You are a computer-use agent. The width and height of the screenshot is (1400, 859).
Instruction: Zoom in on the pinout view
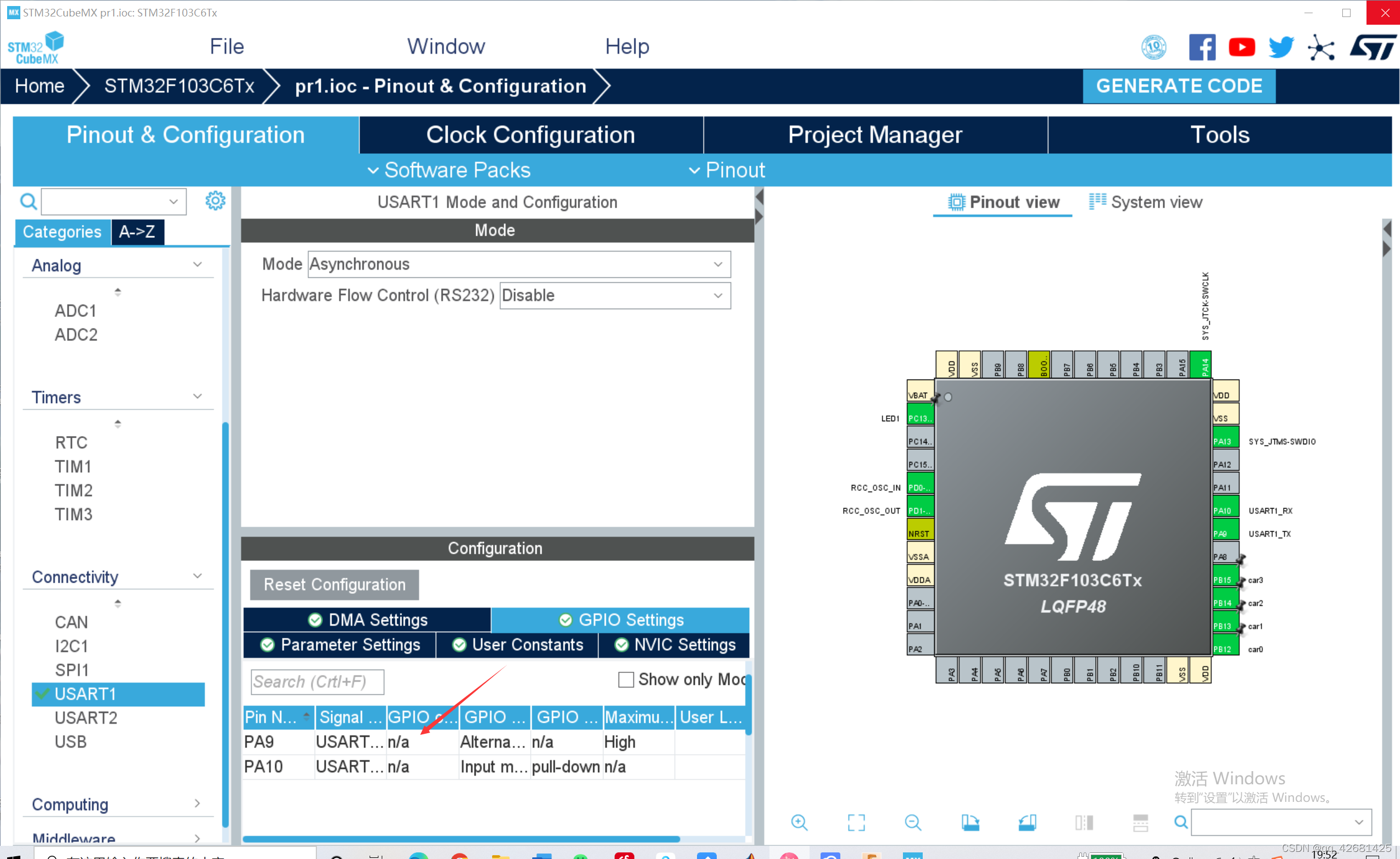click(x=799, y=822)
